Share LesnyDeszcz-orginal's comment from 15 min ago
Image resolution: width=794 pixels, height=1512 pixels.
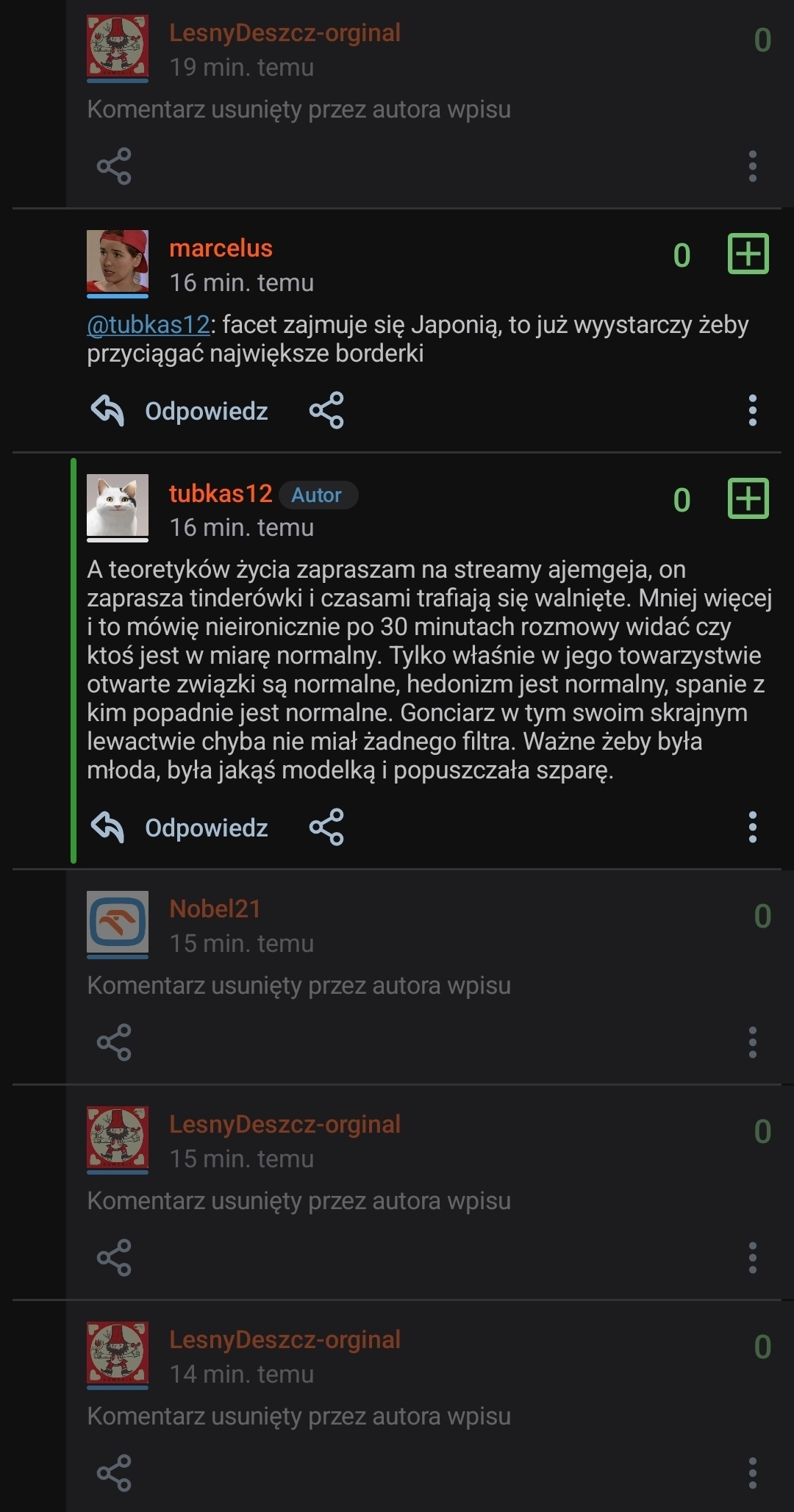coord(114,1258)
